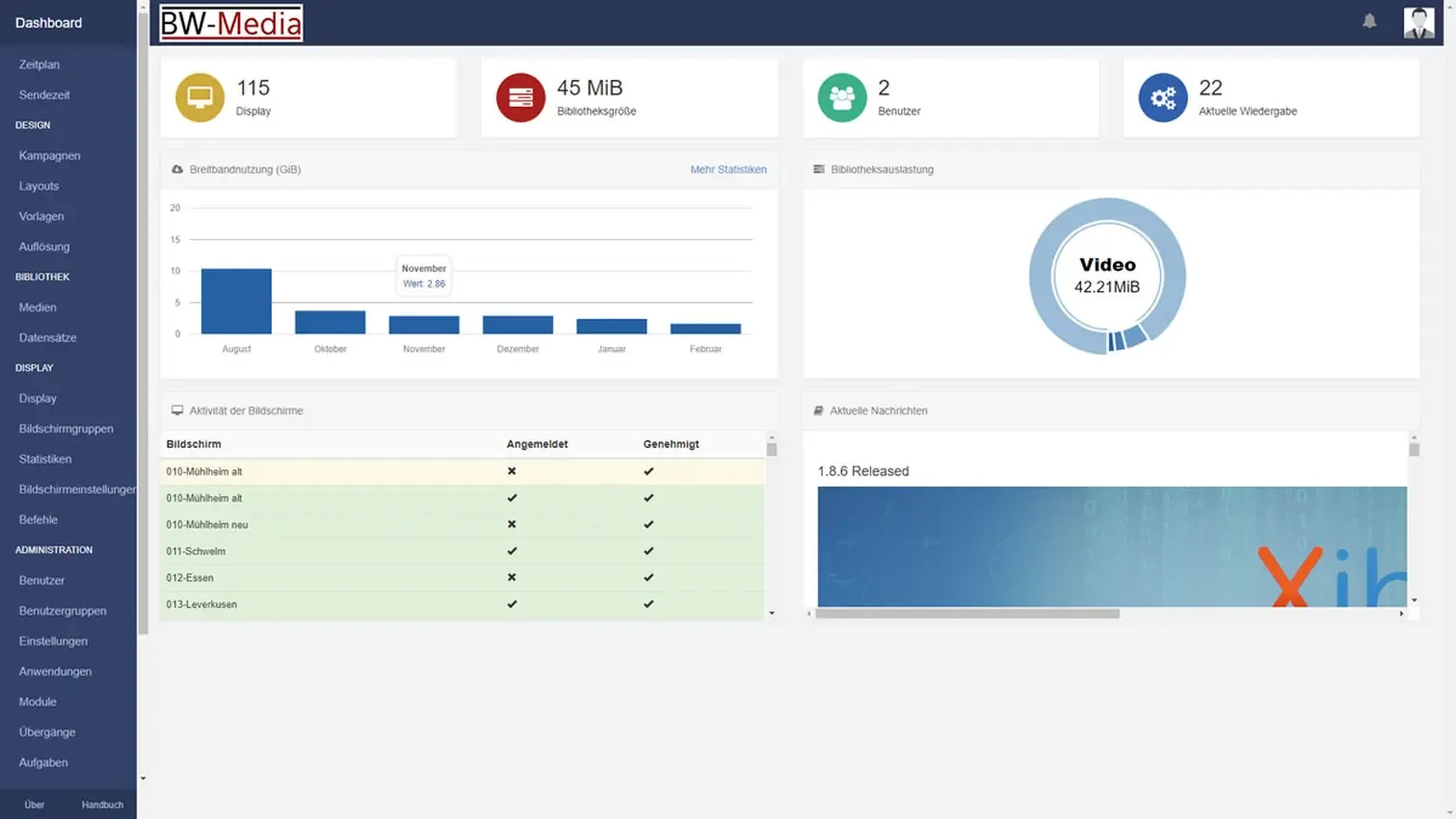
Task: Open Sendezeit in the sidebar
Action: 44,95
